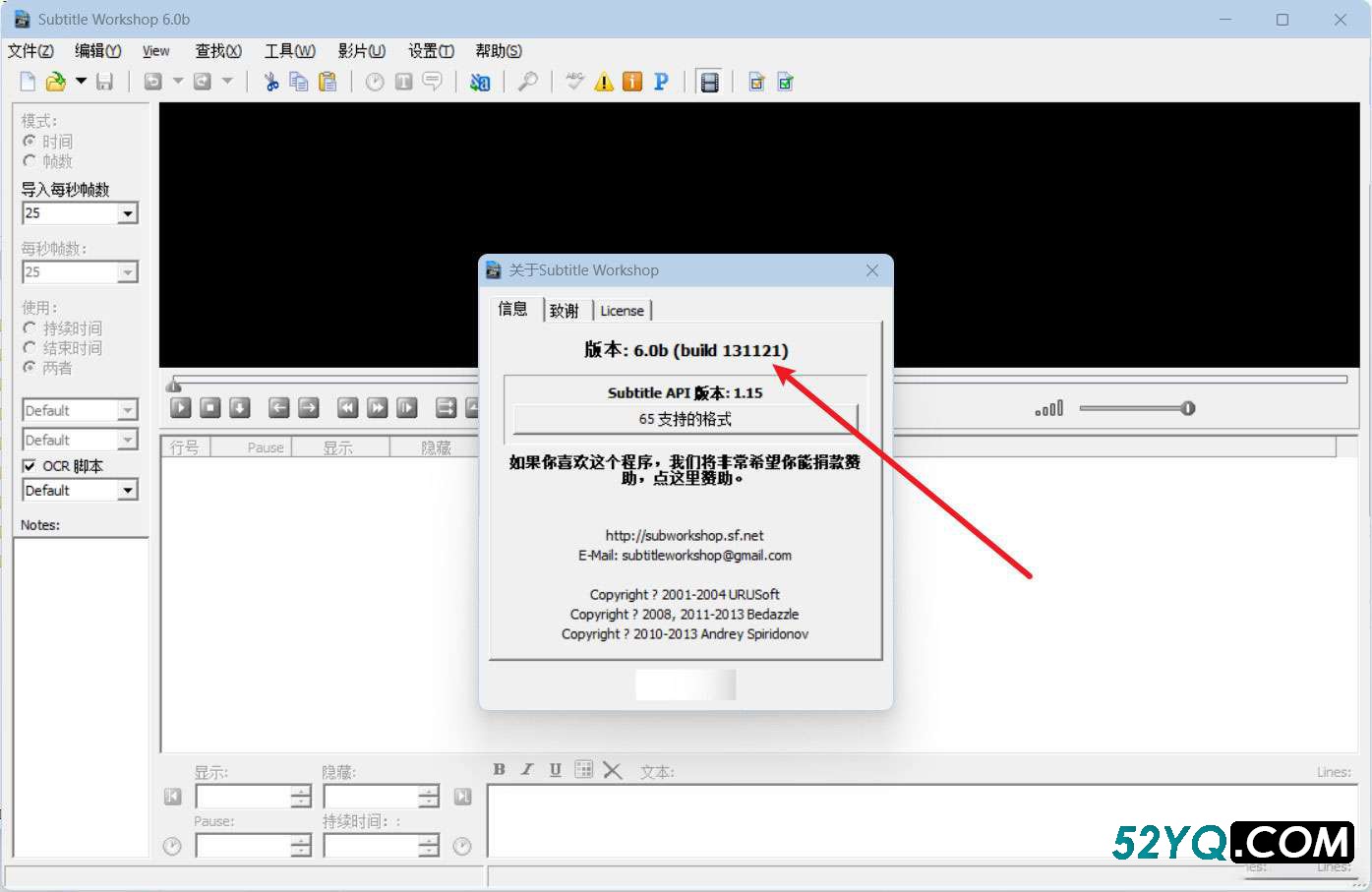Click the video seek bar handle
The height and width of the screenshot is (892, 1372).
coord(174,385)
